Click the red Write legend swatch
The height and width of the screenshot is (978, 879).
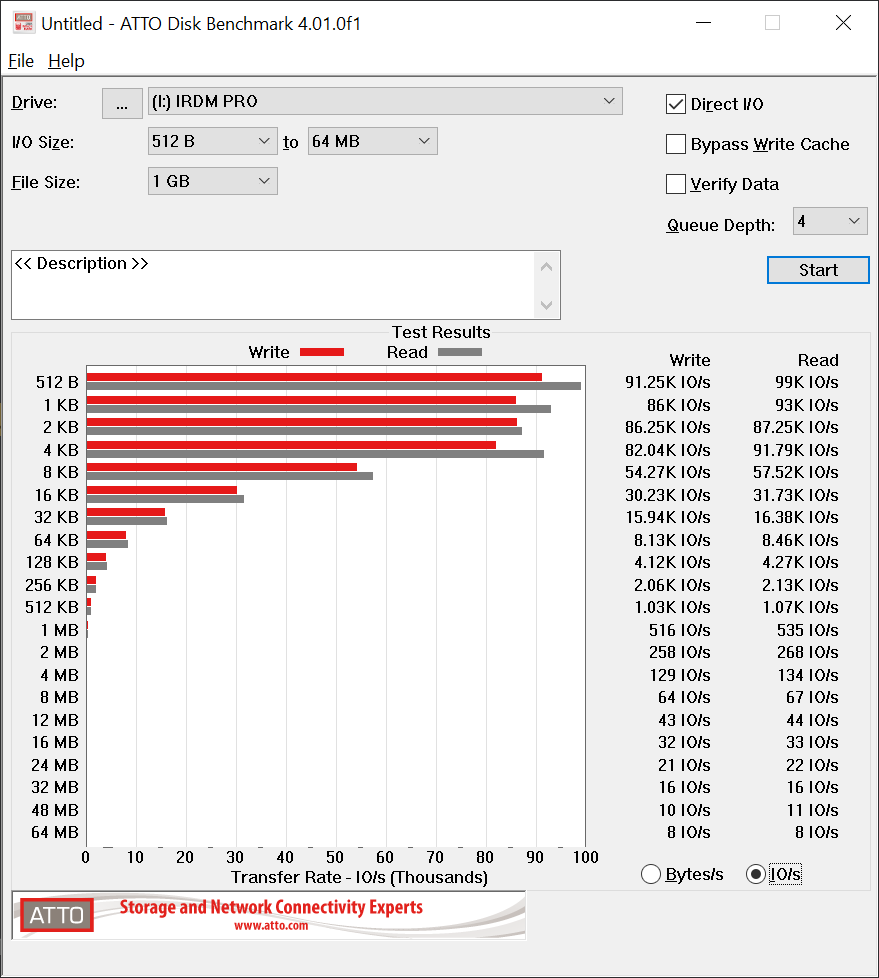point(322,352)
